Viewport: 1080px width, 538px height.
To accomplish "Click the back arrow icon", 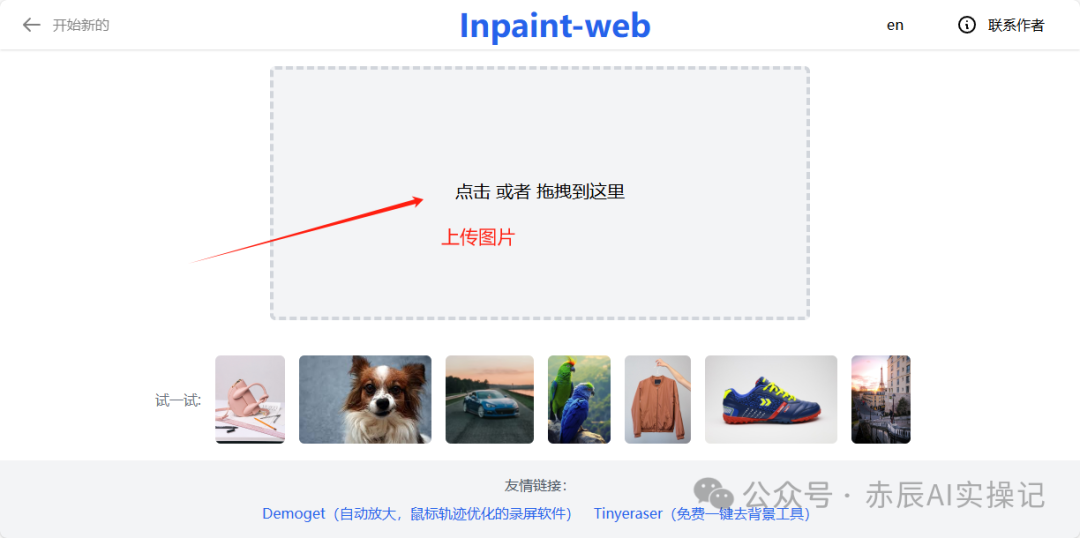I will (x=31, y=25).
